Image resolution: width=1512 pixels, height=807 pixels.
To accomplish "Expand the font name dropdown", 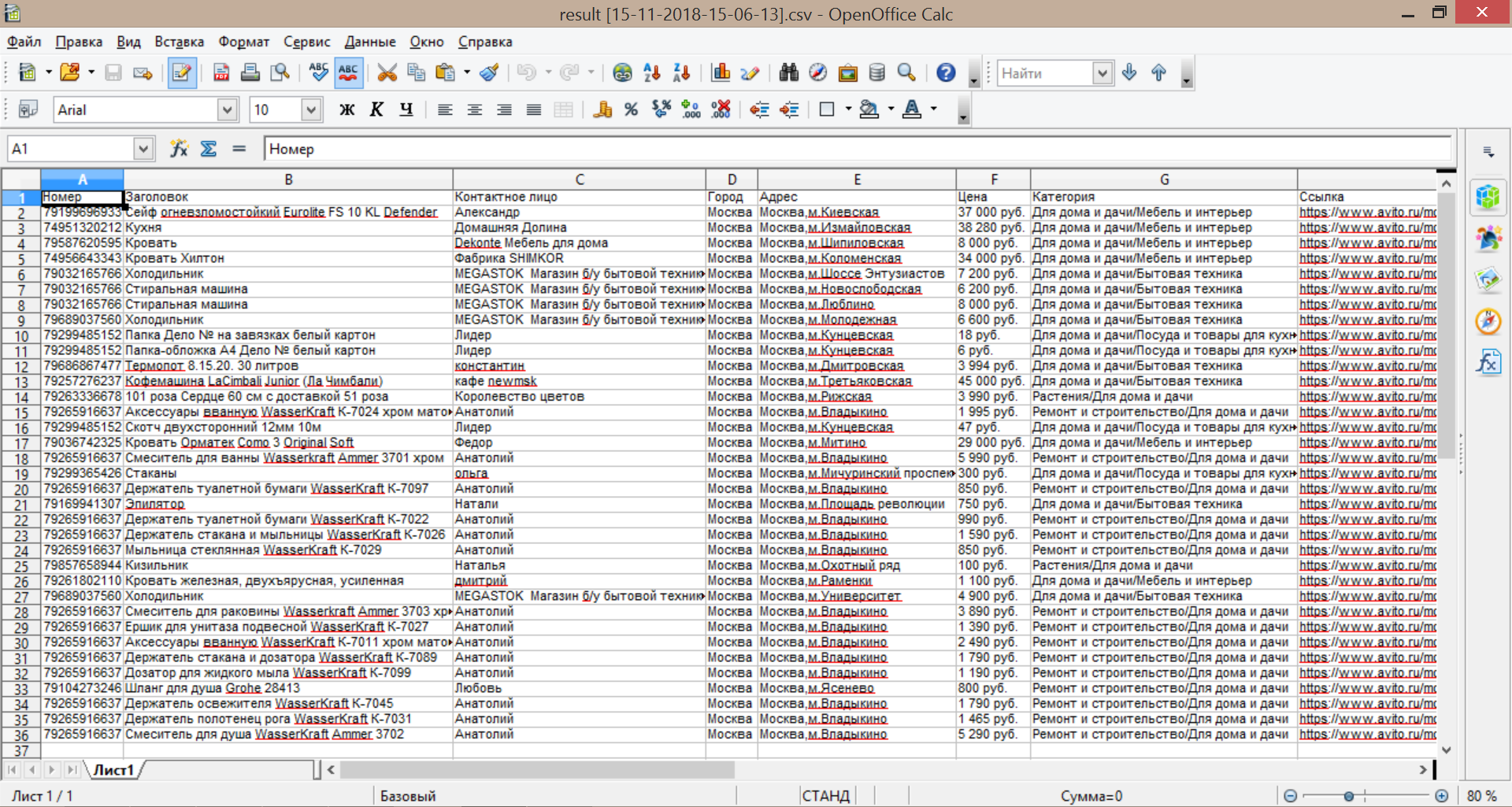I will point(227,110).
